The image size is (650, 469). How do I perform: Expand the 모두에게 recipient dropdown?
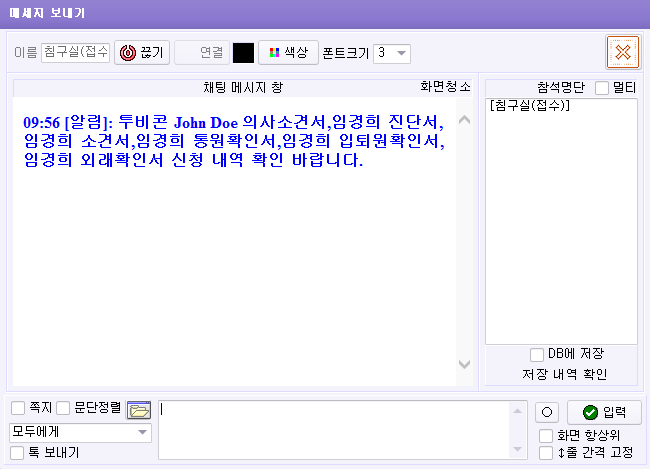pyautogui.click(x=80, y=432)
